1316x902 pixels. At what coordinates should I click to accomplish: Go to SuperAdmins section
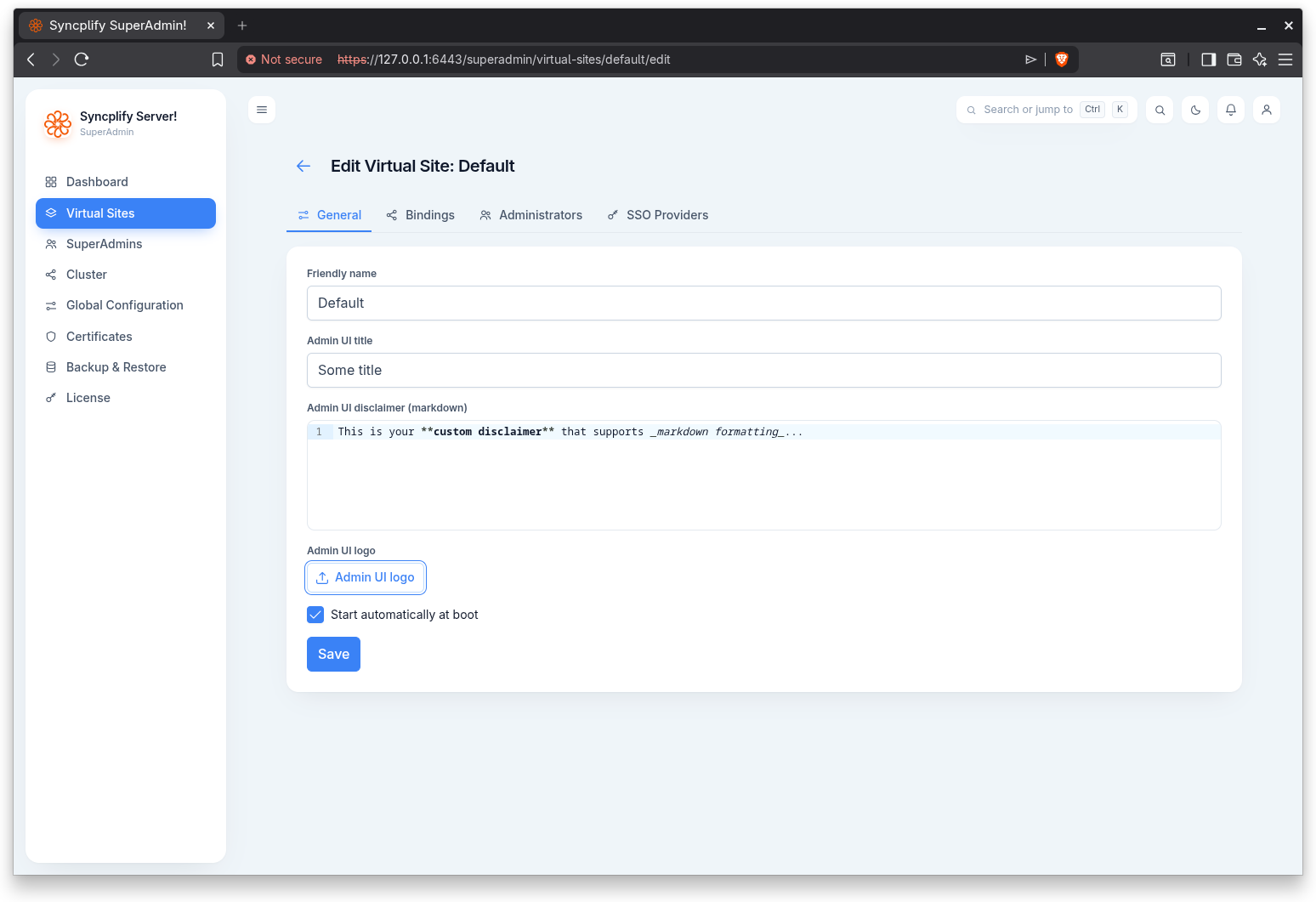click(126, 244)
